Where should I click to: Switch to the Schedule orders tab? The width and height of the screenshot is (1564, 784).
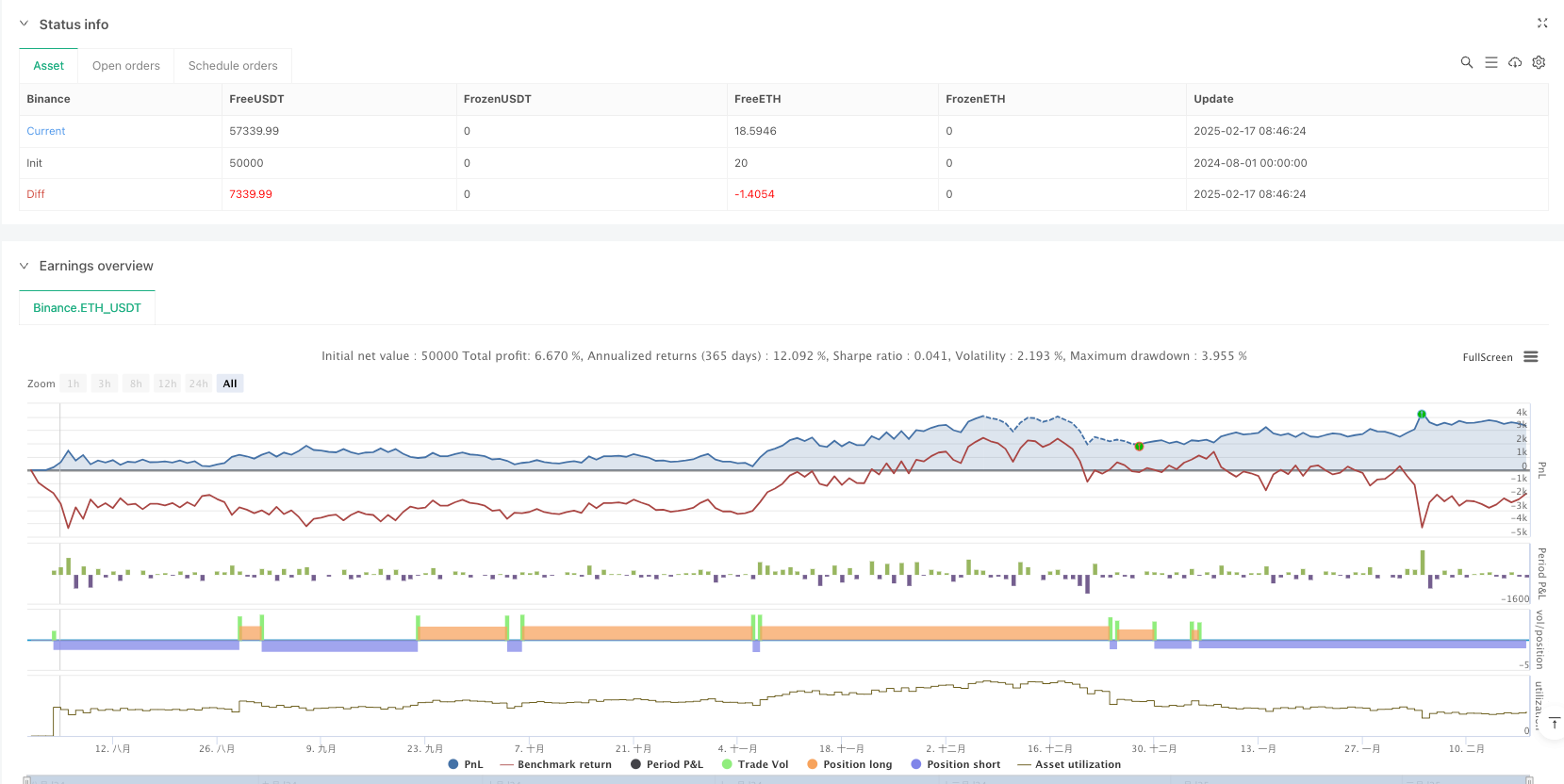(233, 66)
